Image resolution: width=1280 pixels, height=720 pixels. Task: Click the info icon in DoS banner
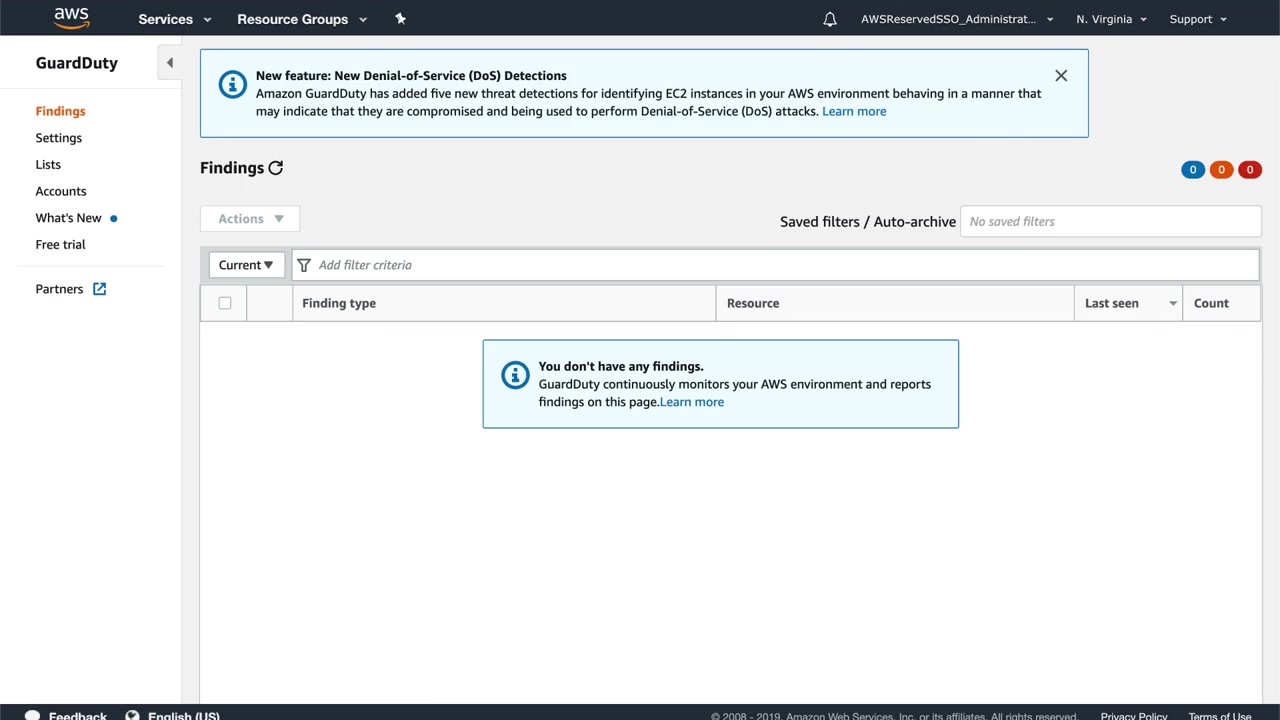(x=233, y=84)
